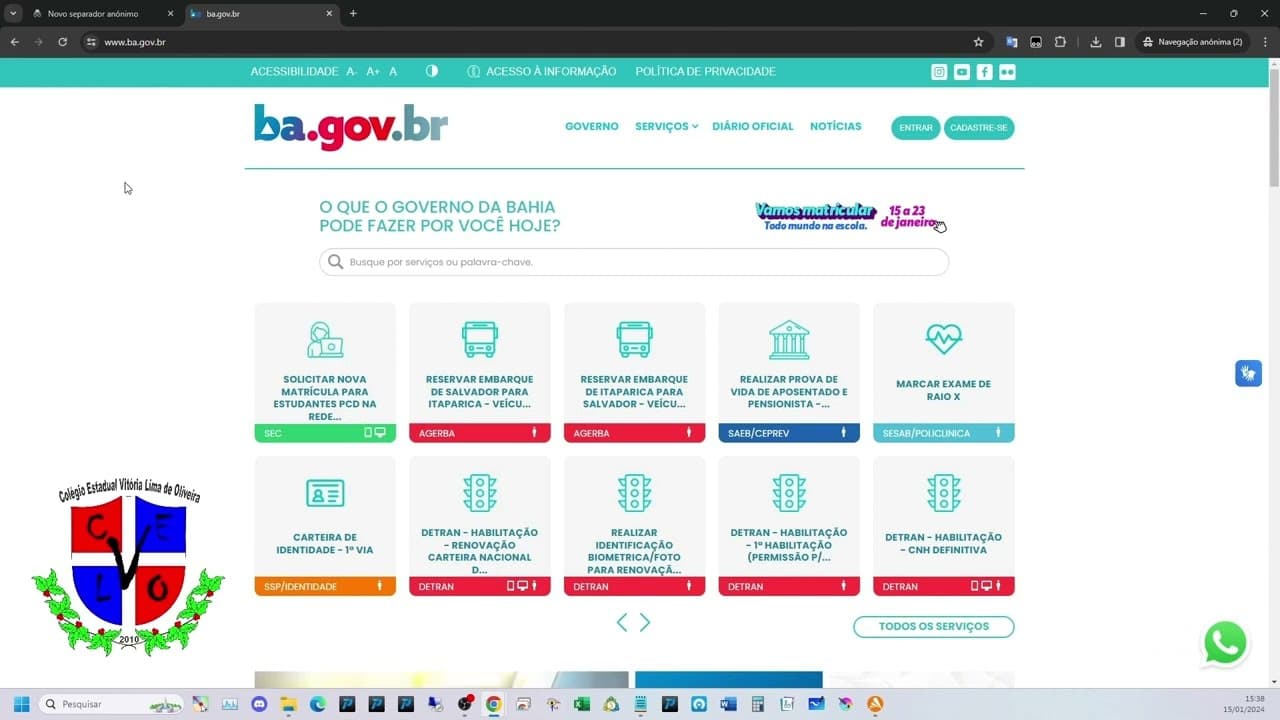
Task: Close the ba.gov.br tab
Action: click(330, 14)
